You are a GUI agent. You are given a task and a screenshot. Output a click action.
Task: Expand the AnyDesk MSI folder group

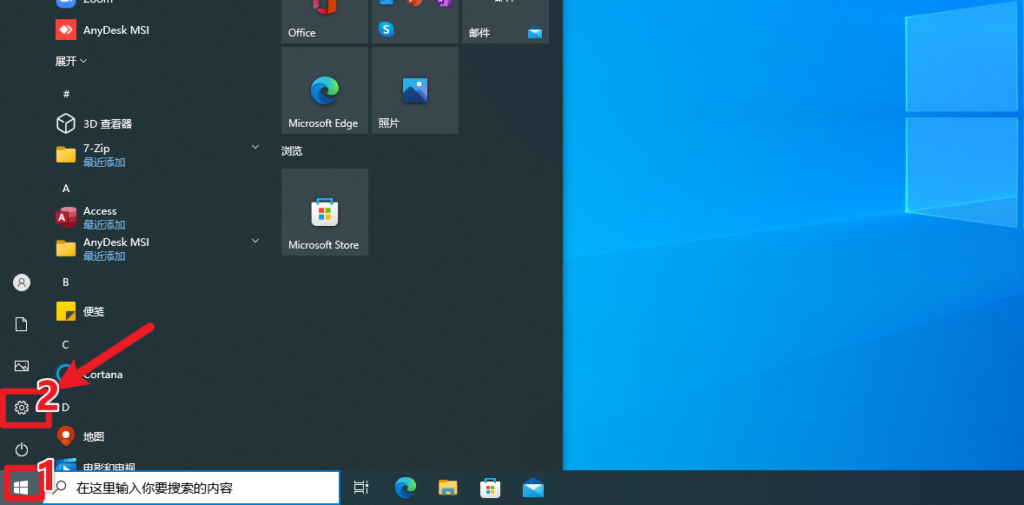(x=255, y=242)
